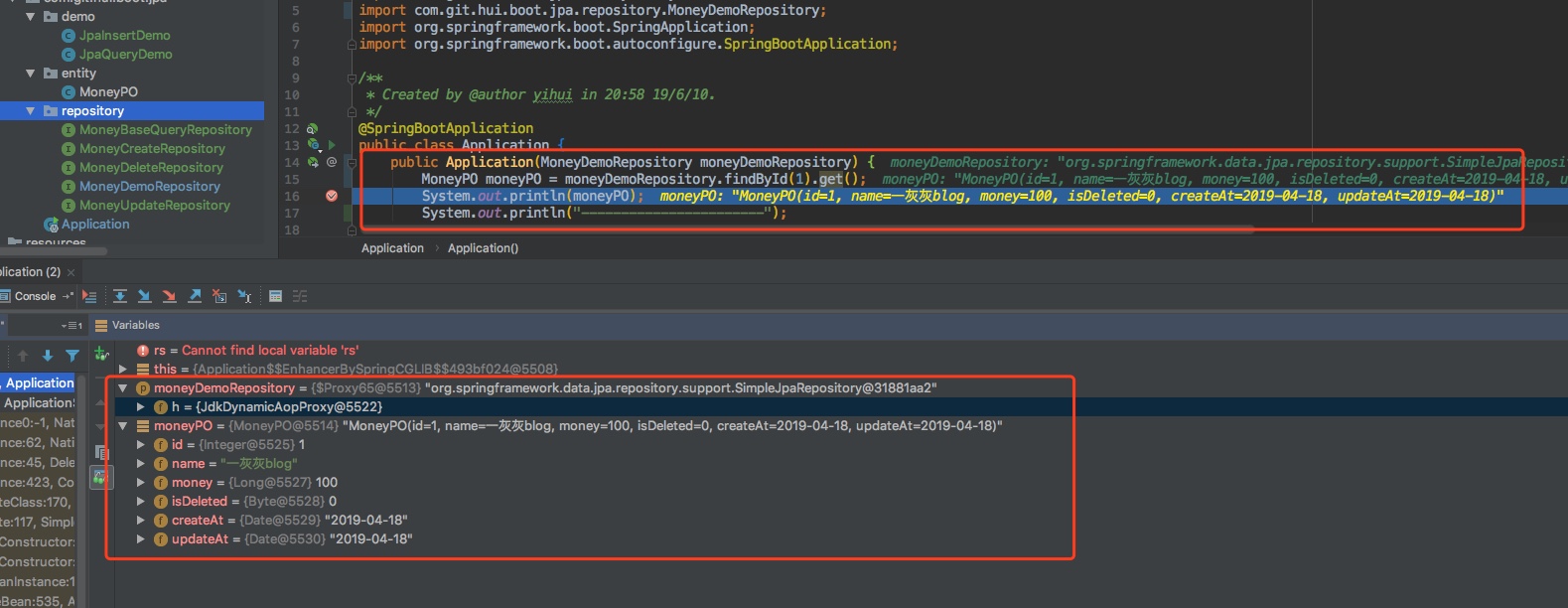
Task: Click the Run to Cursor icon
Action: 244,296
